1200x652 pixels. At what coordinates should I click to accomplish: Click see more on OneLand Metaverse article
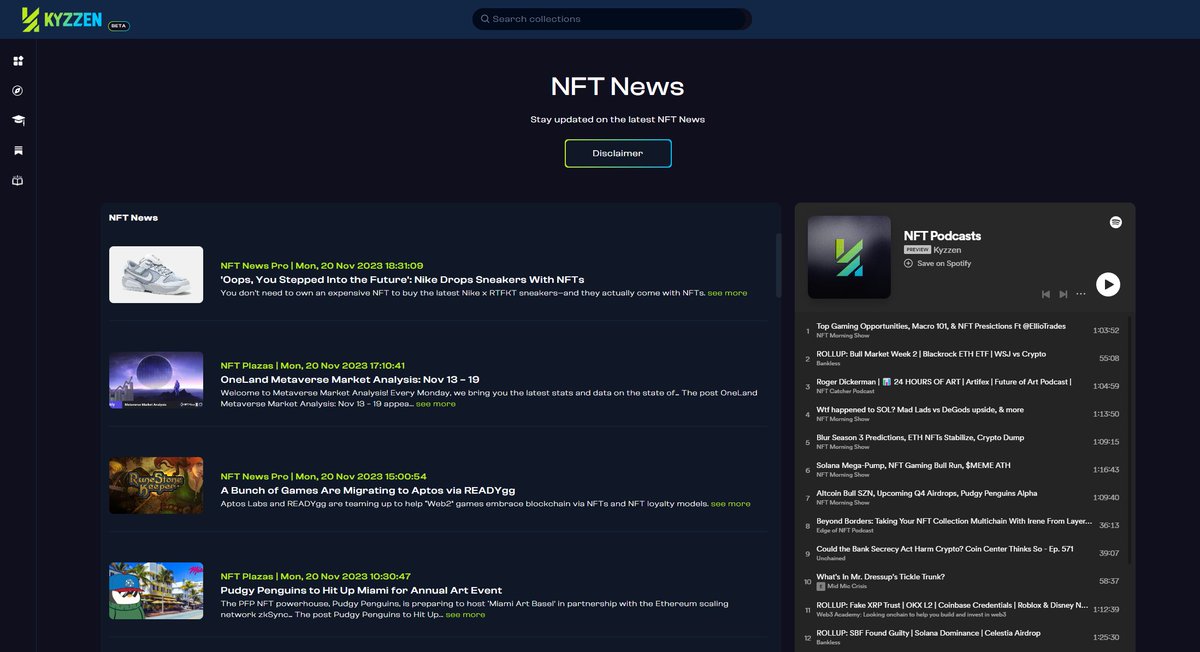[436, 404]
